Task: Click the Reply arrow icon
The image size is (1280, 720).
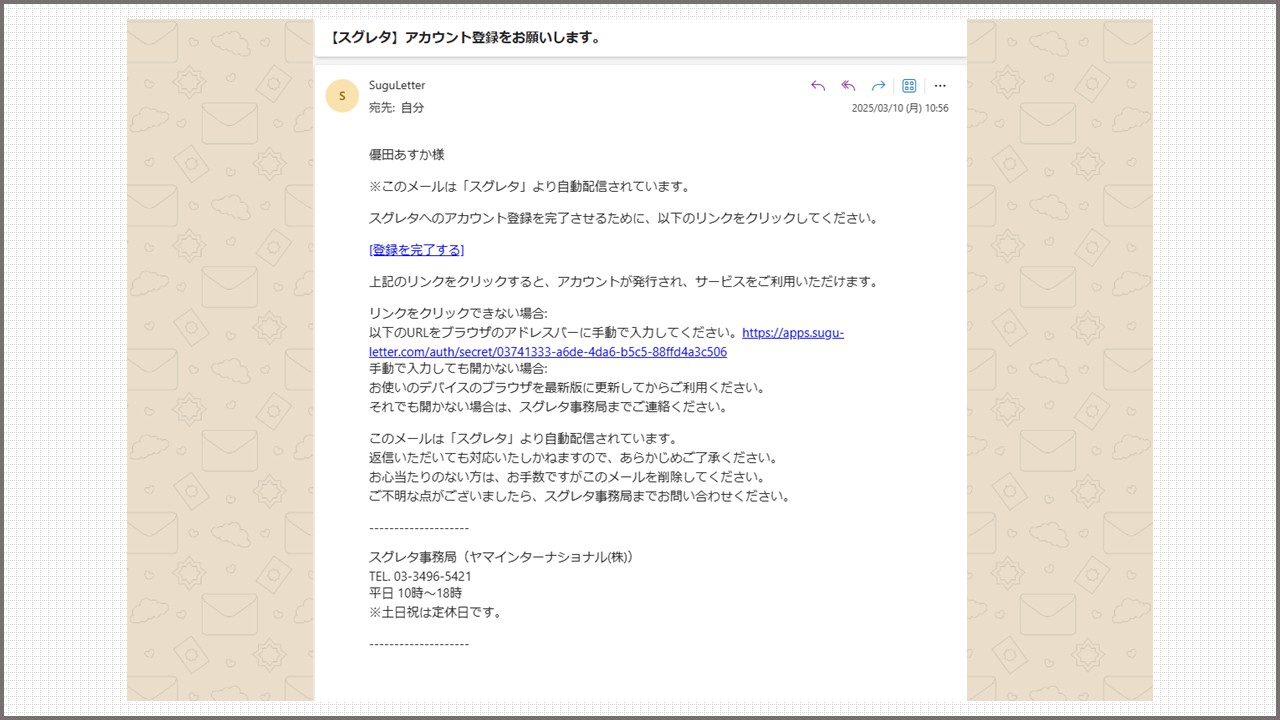Action: click(818, 86)
